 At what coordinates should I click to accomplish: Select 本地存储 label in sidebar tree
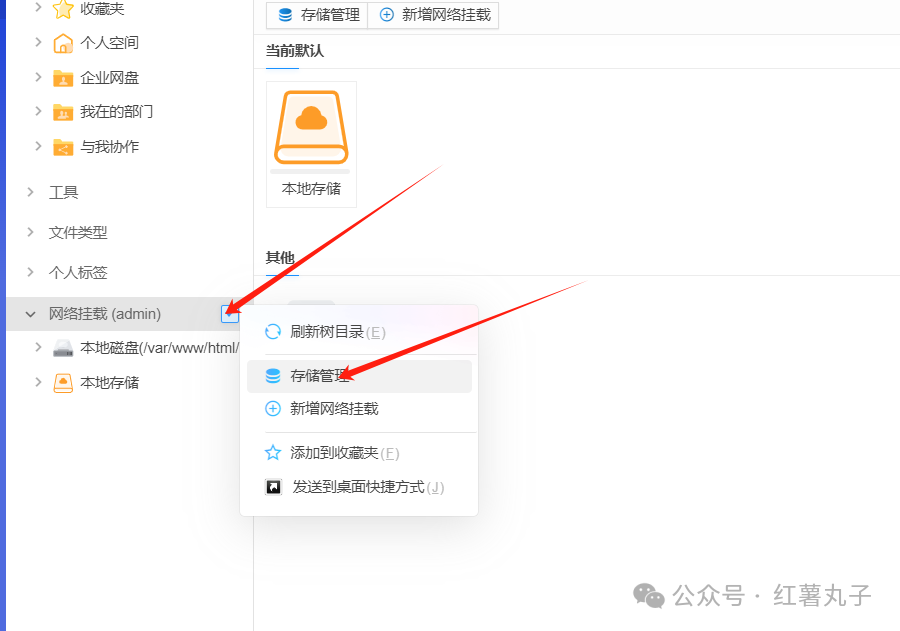109,383
